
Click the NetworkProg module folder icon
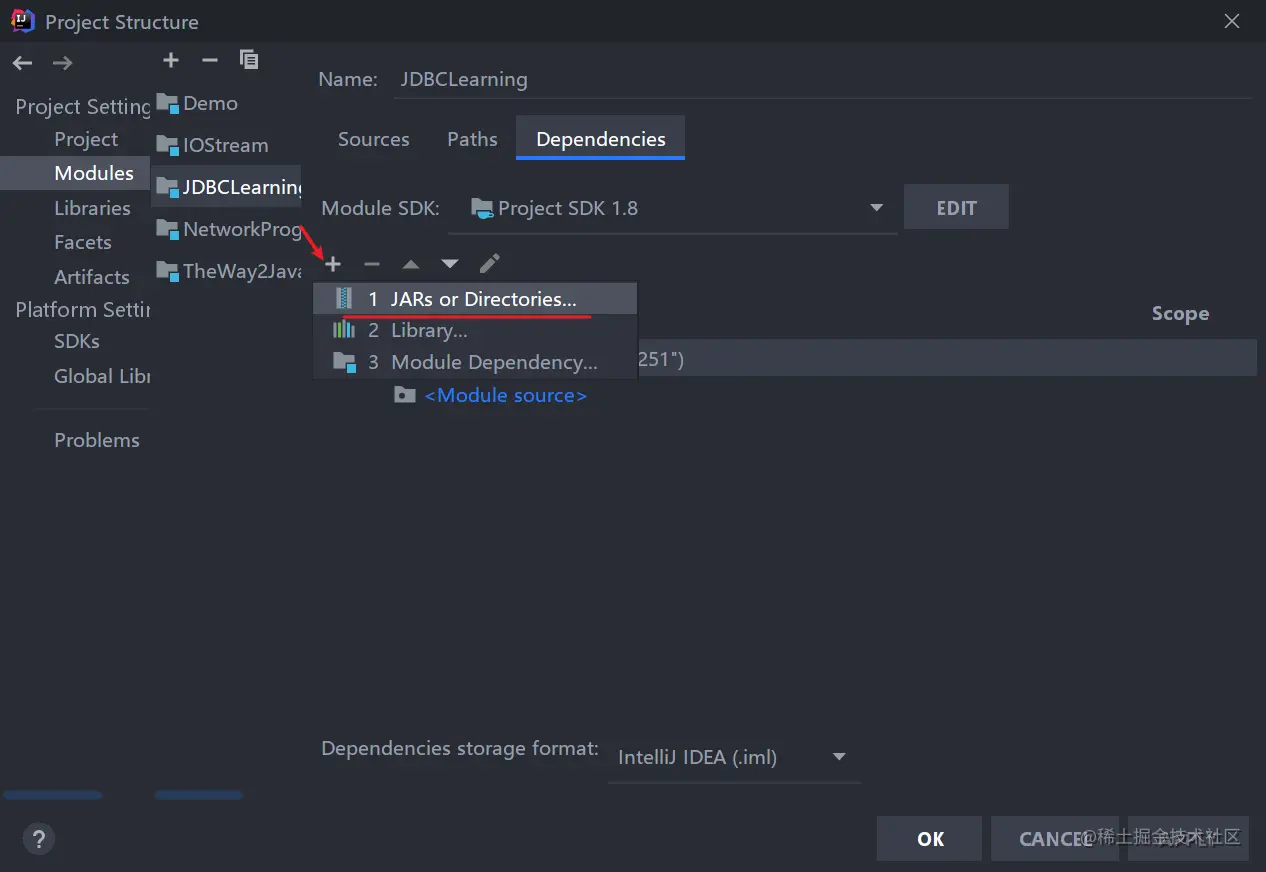pyautogui.click(x=168, y=229)
